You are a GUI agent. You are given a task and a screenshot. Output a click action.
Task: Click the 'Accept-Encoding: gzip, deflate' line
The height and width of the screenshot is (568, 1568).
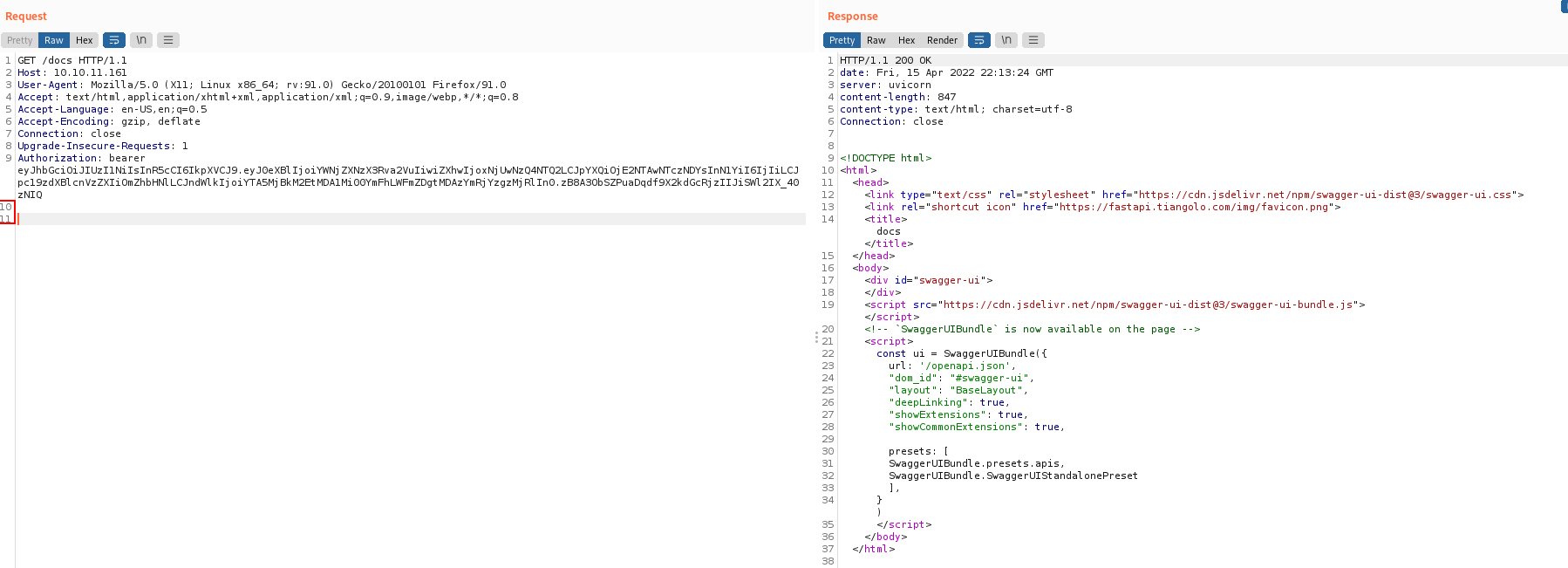pos(109,122)
